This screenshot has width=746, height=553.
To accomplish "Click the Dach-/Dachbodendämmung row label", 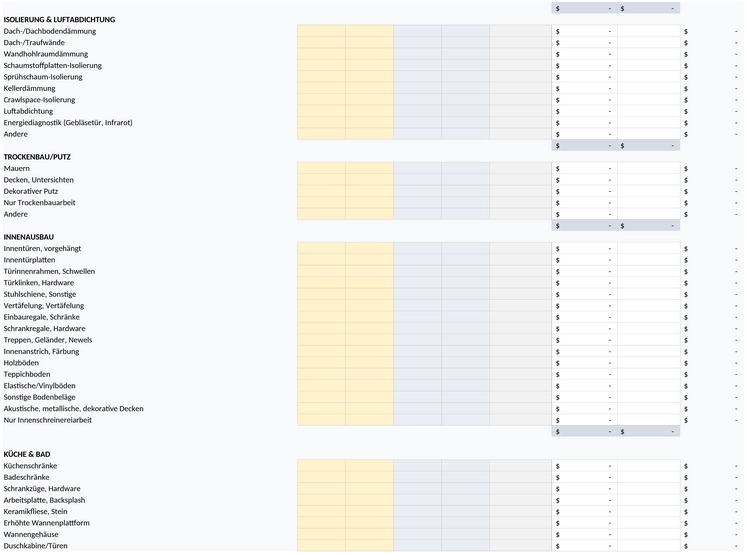I will [49, 31].
